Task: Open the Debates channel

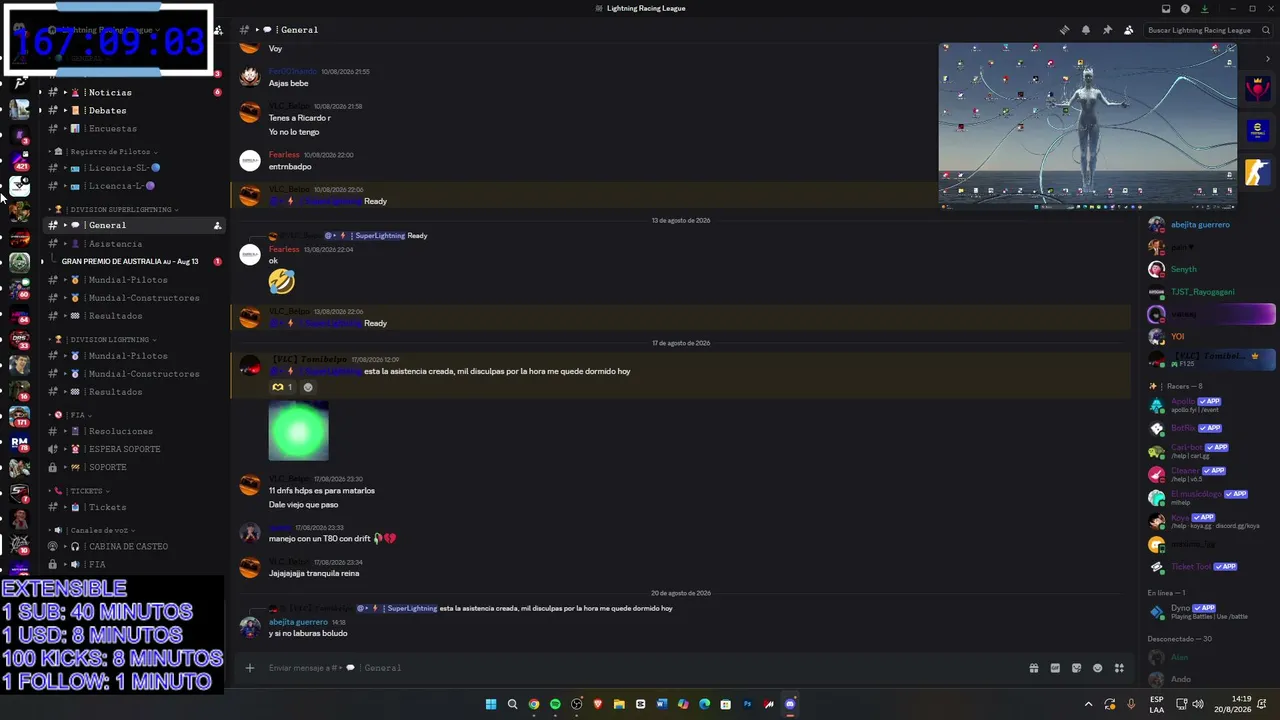Action: (x=135, y=110)
